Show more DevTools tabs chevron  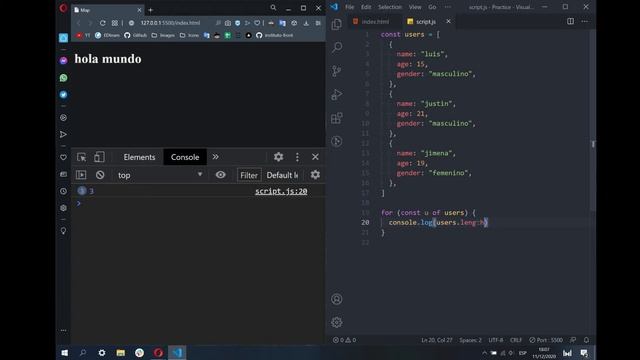click(x=215, y=157)
